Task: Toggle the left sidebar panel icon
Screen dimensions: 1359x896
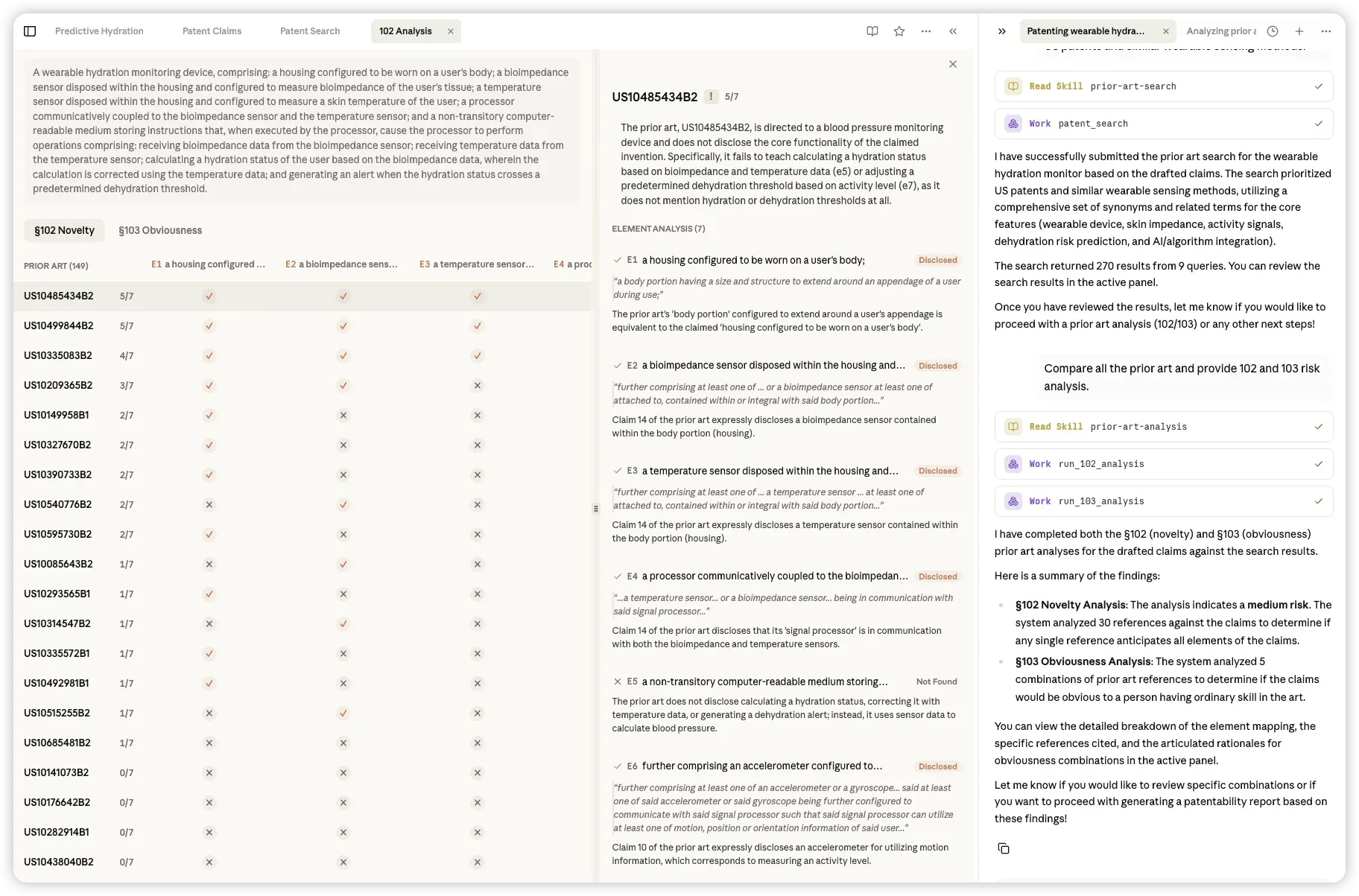Action: point(30,31)
